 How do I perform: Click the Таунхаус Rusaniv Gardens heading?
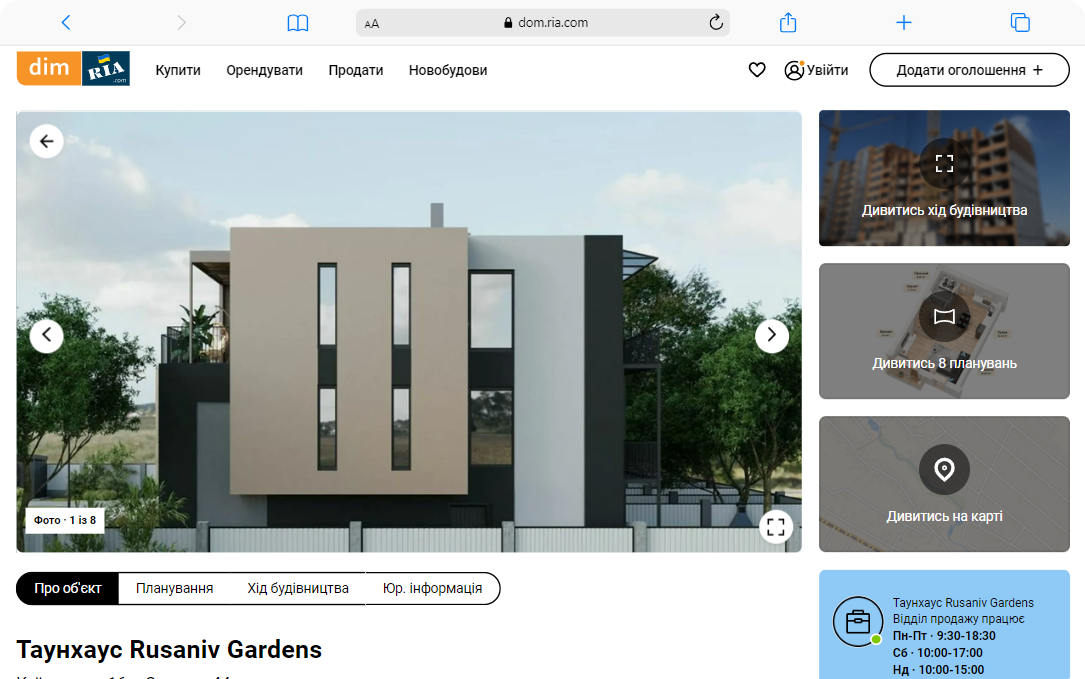point(170,649)
